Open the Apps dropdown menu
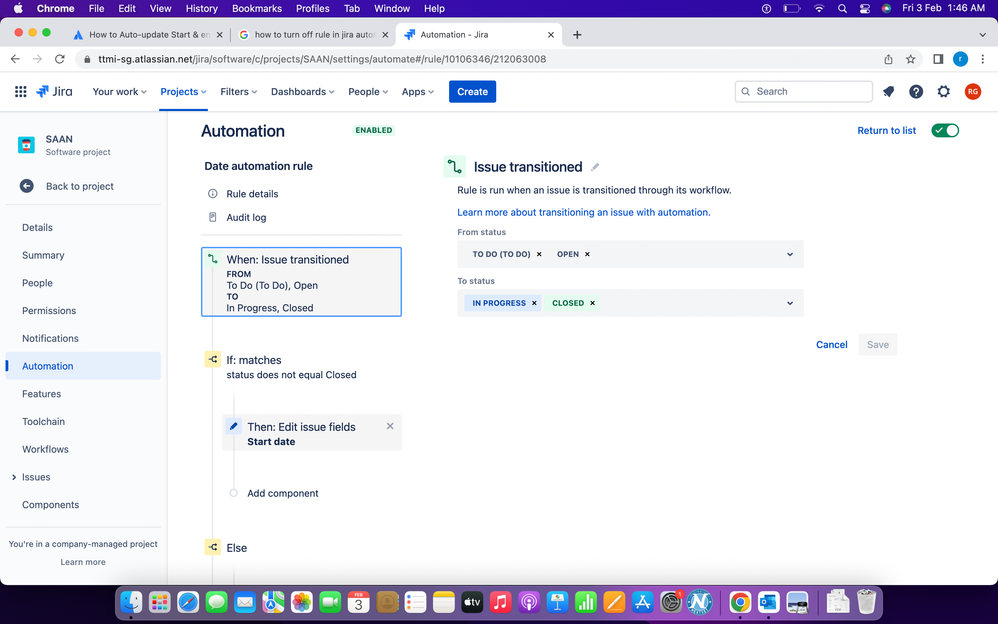 pos(418,92)
